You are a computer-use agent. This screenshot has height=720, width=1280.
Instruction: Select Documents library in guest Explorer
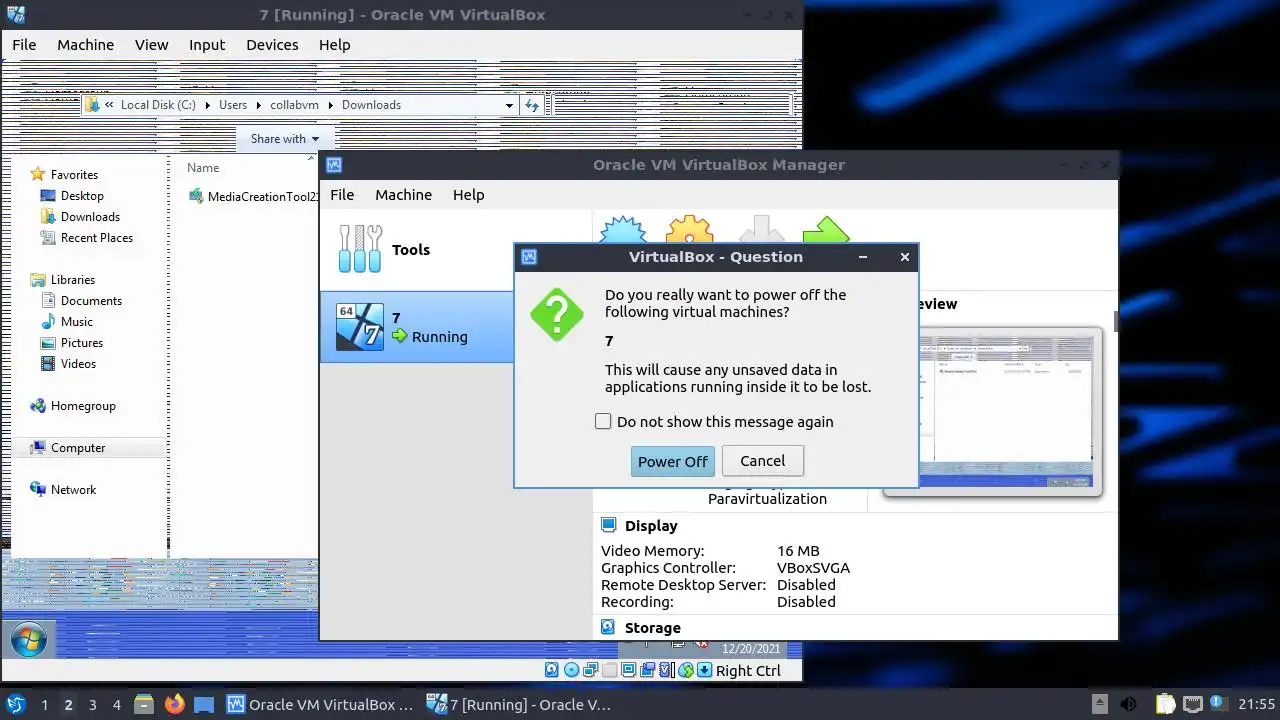[x=91, y=301]
